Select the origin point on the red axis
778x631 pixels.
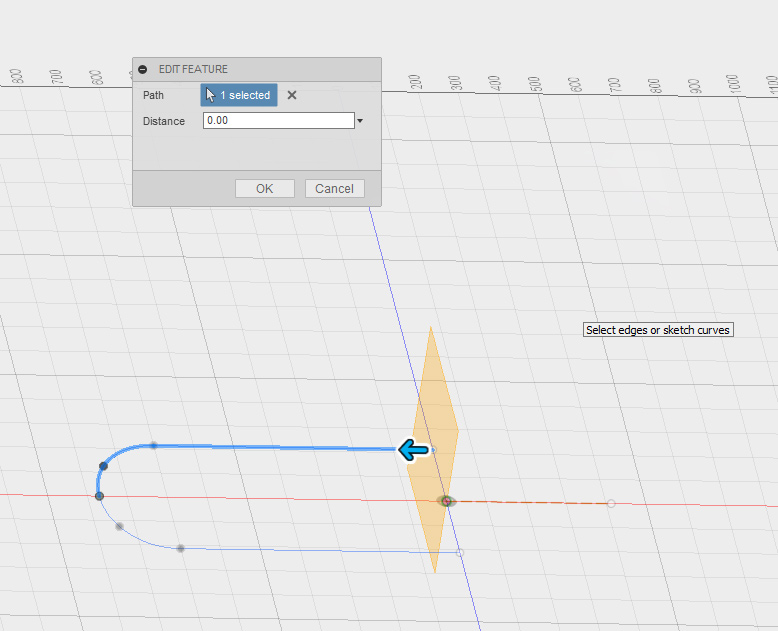446,501
